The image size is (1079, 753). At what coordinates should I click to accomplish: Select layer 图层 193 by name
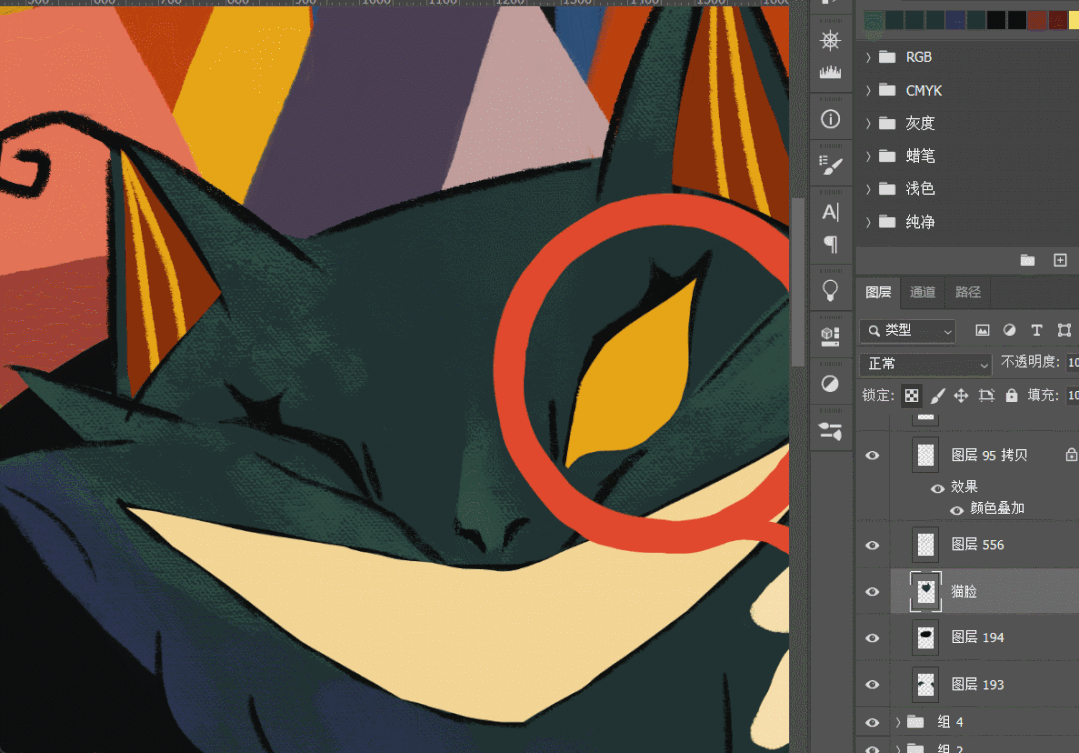[x=977, y=684]
